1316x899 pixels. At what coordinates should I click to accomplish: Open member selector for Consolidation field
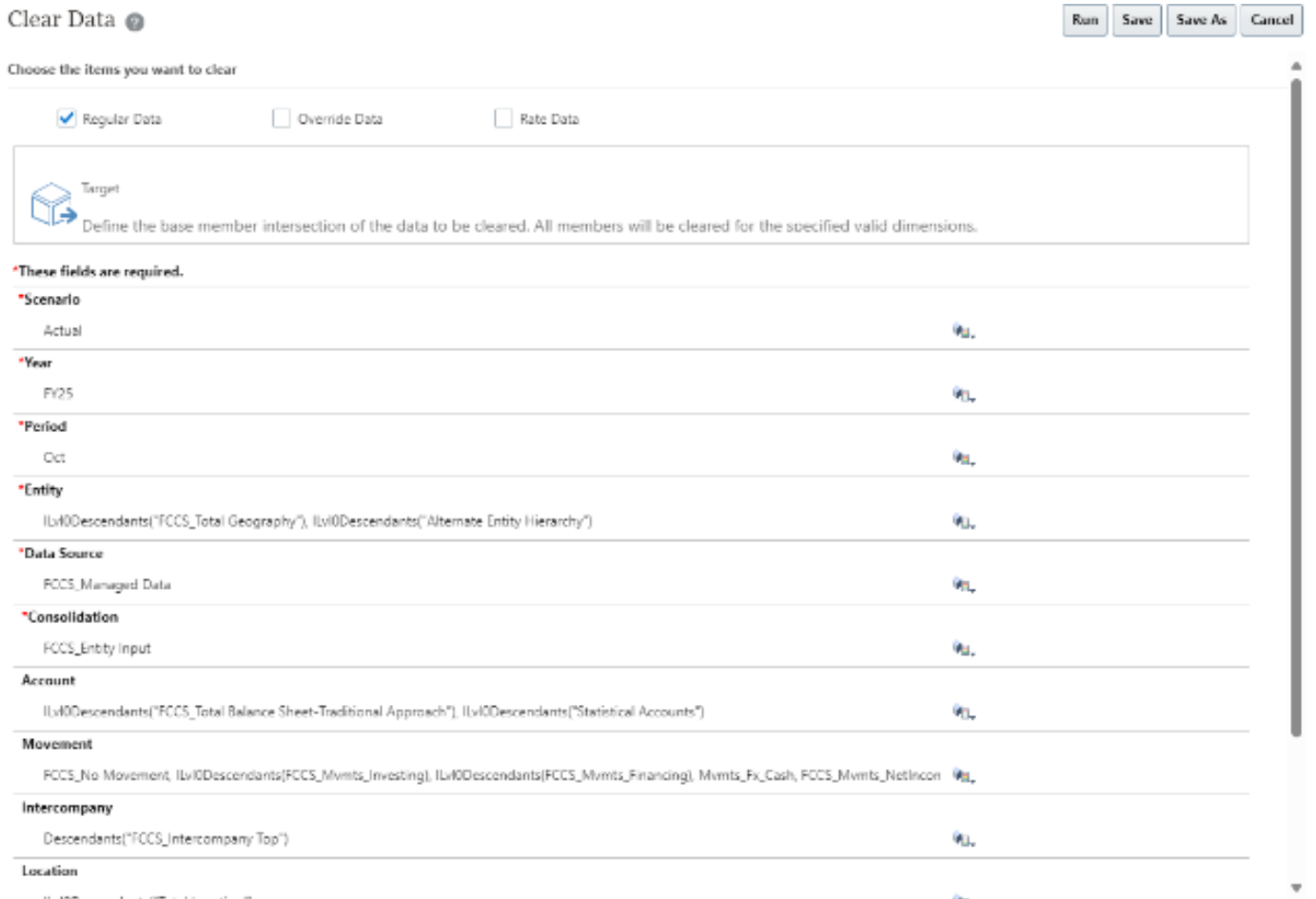(963, 649)
